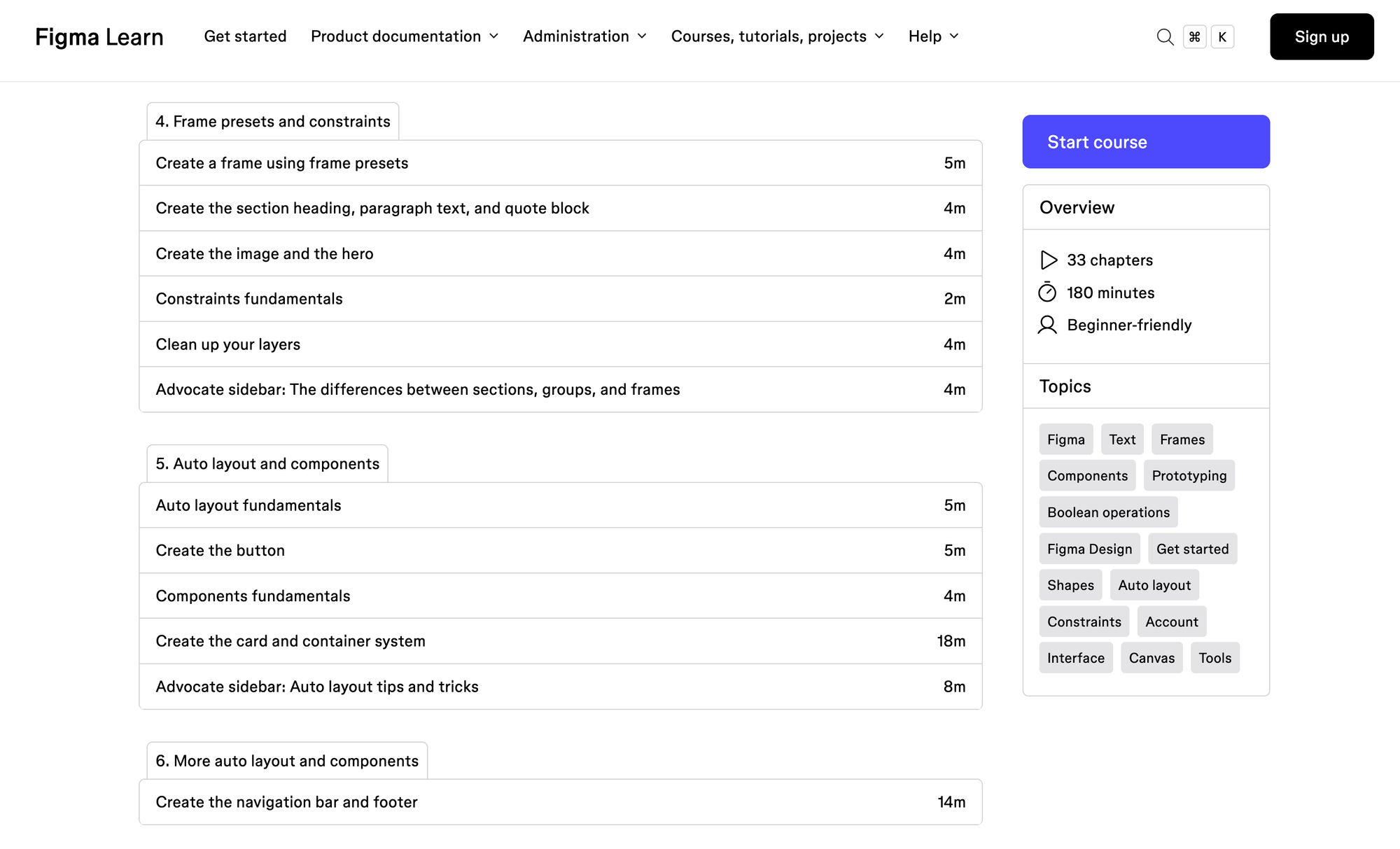Click the K key shortcut badge
Screen dimensions: 1400x849
point(1222,37)
